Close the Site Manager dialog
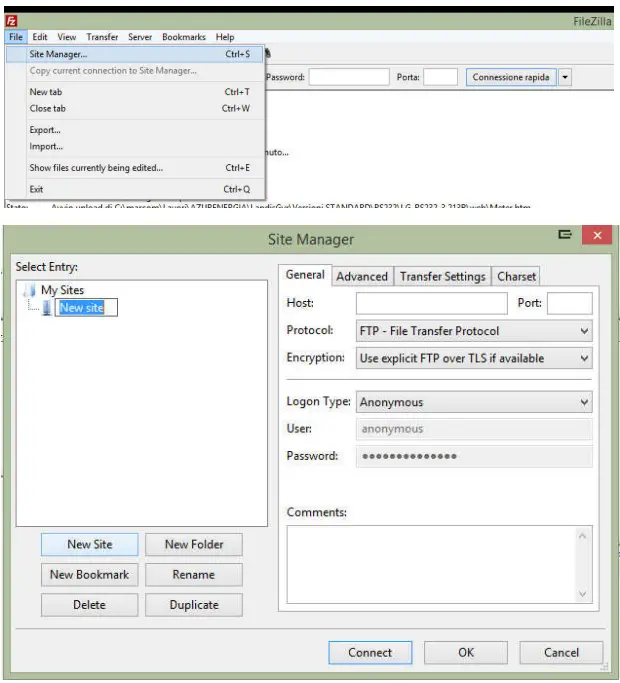Viewport: 620px width, 683px height. 597,235
